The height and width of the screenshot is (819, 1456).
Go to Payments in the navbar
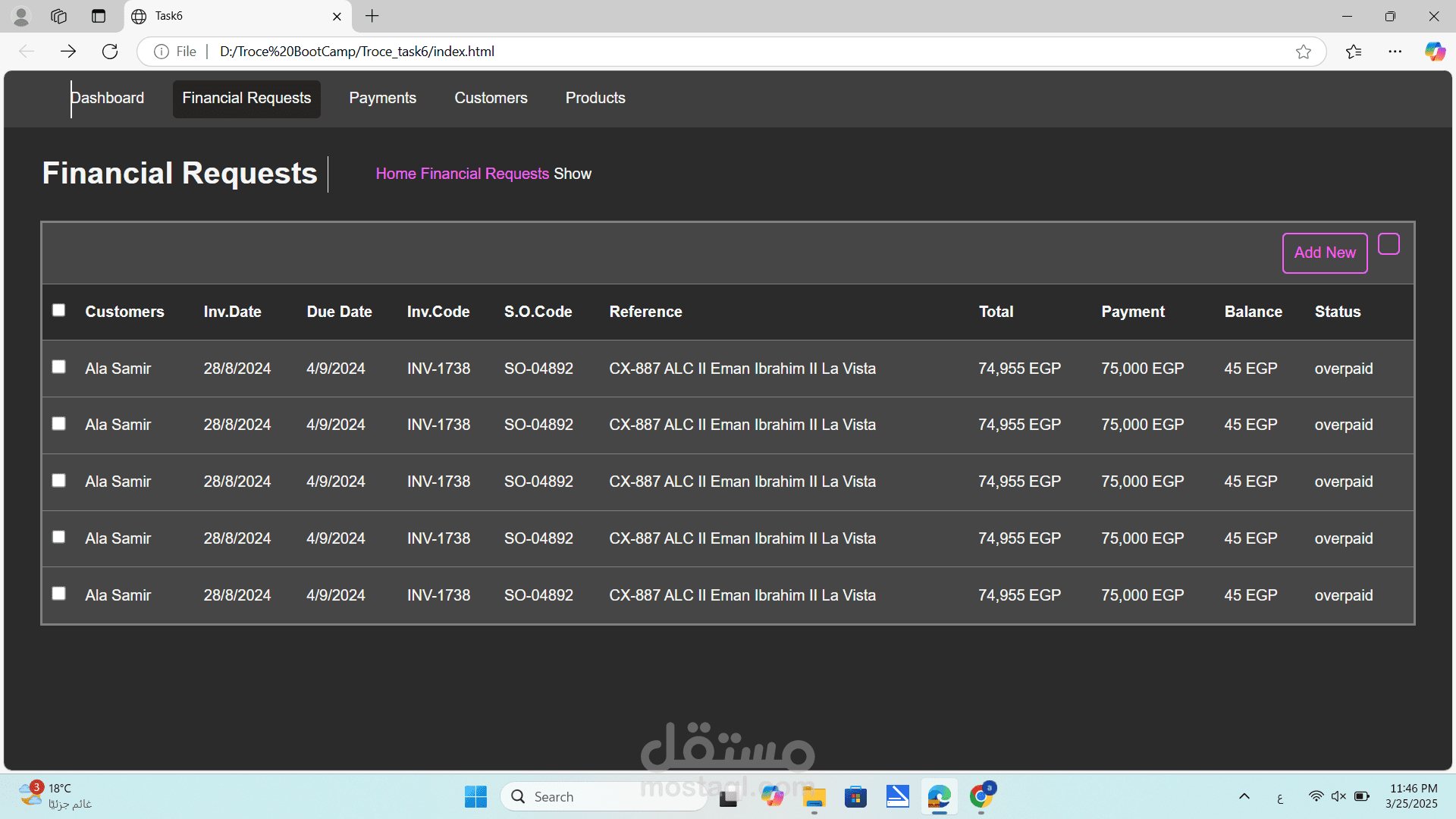point(382,98)
